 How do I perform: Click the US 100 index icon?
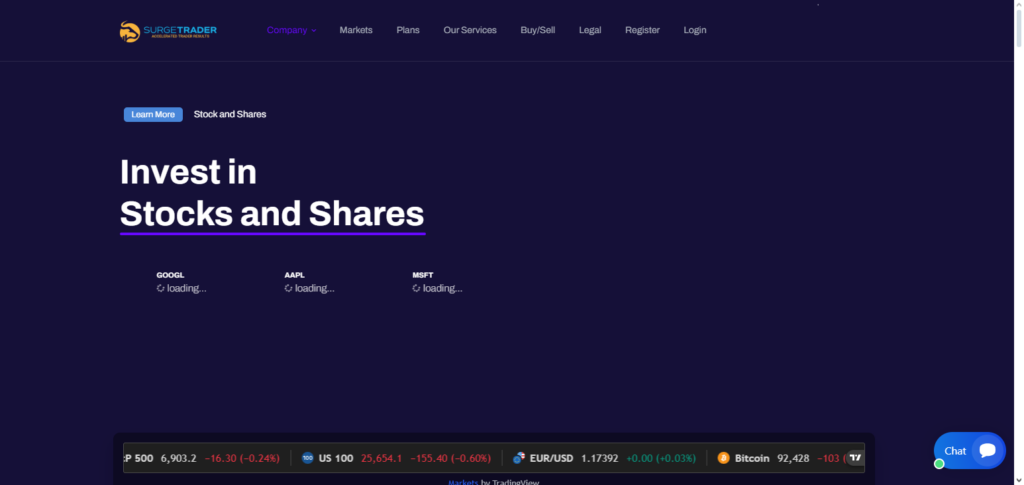pyautogui.click(x=308, y=458)
